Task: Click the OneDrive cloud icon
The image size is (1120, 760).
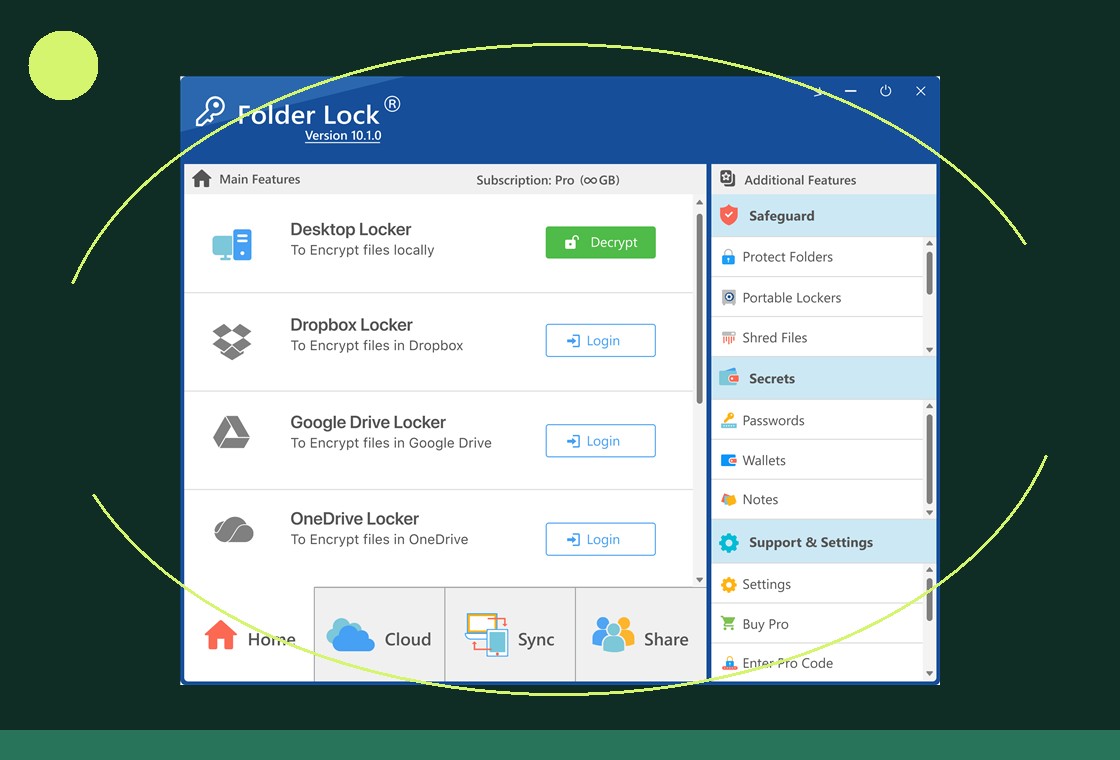Action: coord(234,530)
